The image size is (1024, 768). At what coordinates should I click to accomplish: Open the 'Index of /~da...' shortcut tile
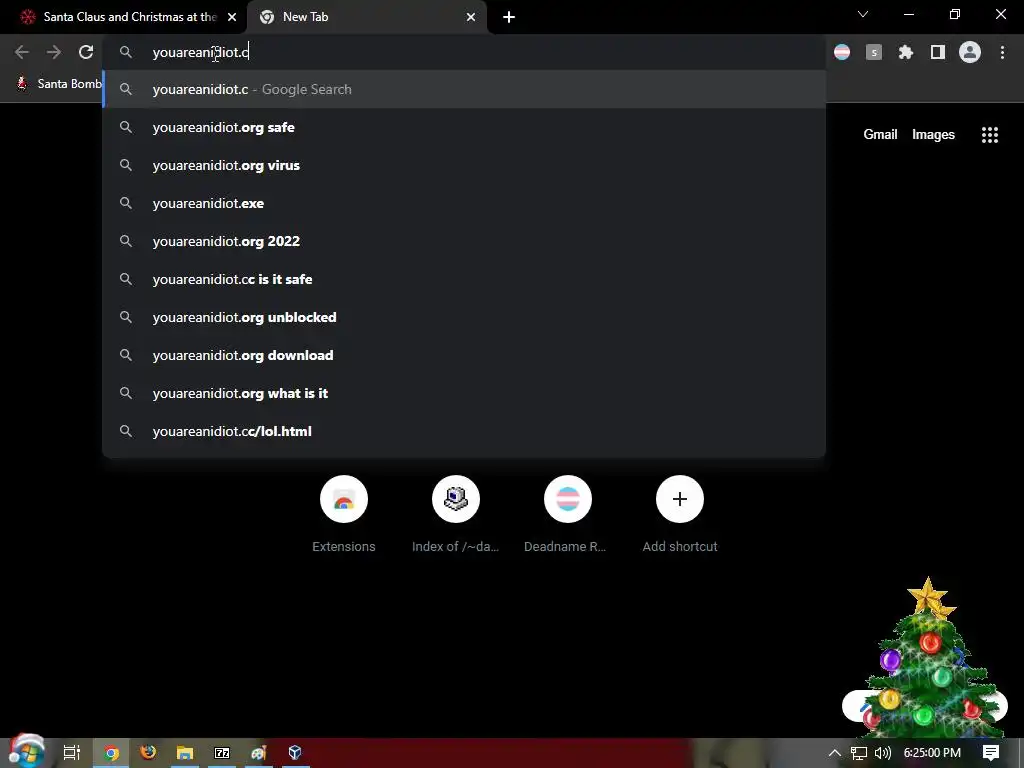click(x=456, y=515)
